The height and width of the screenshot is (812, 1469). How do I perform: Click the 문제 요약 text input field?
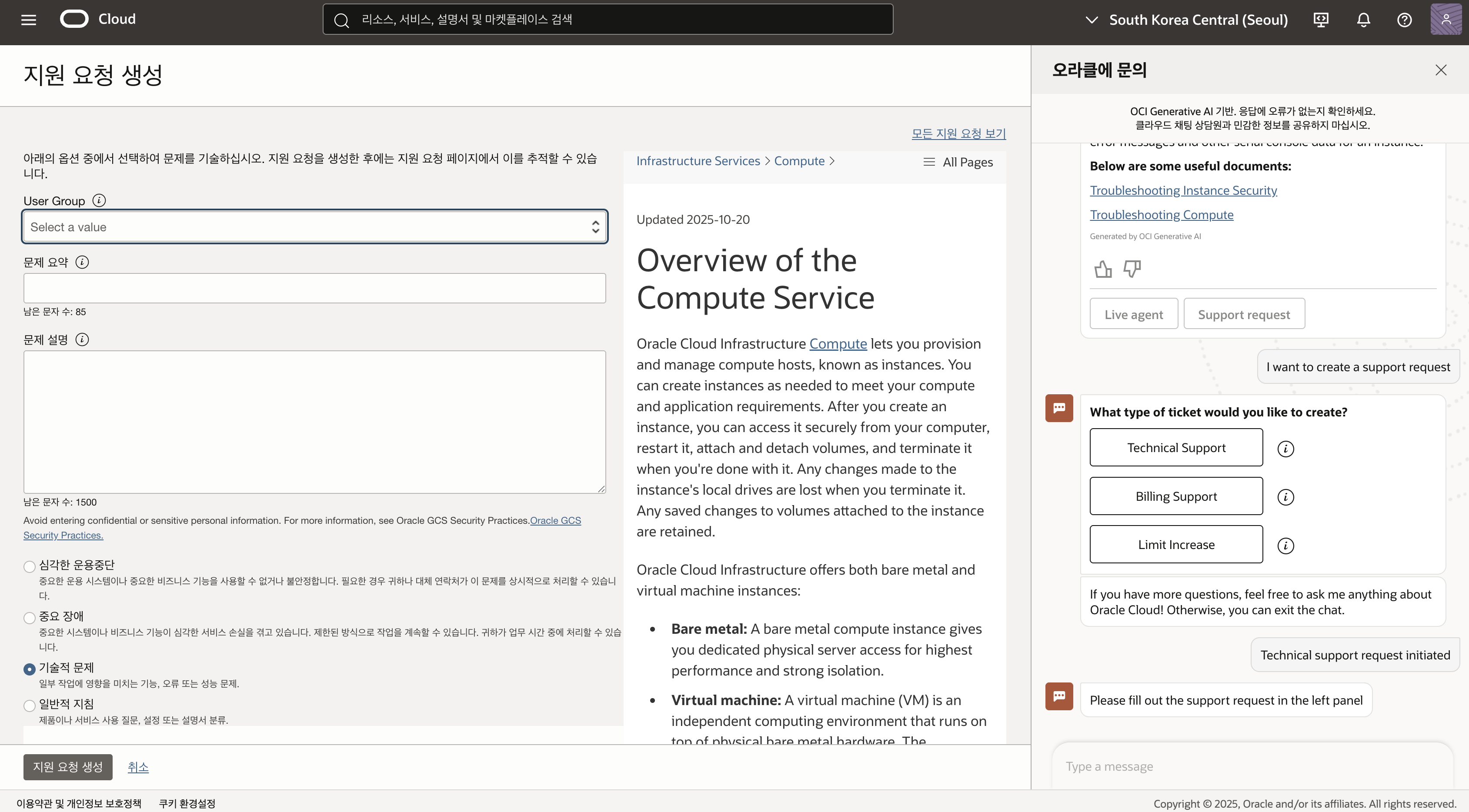click(314, 288)
